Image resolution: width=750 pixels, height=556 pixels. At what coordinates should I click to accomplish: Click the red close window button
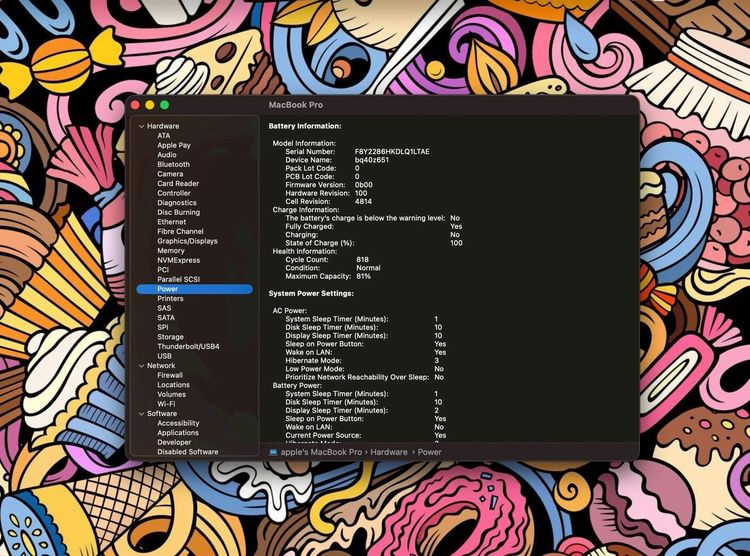[136, 105]
